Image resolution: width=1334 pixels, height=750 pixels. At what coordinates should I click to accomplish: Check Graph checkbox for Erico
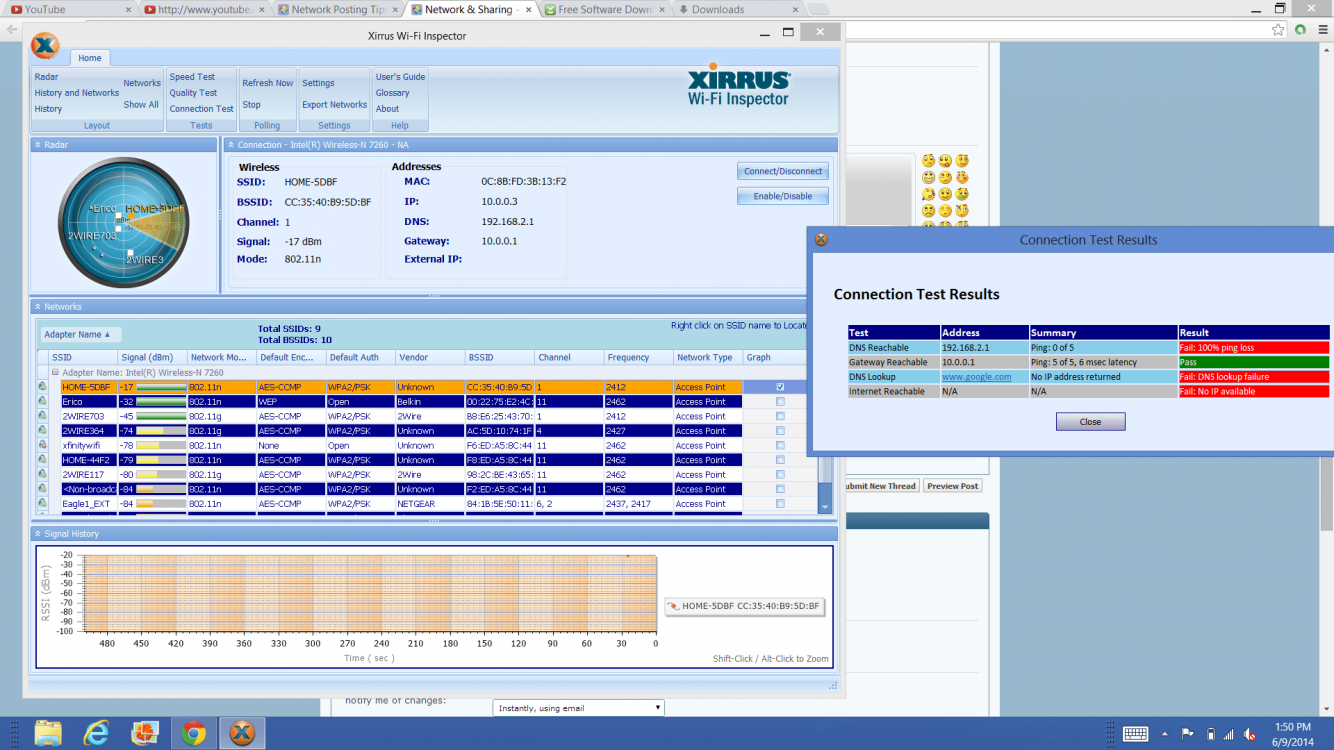tap(780, 402)
